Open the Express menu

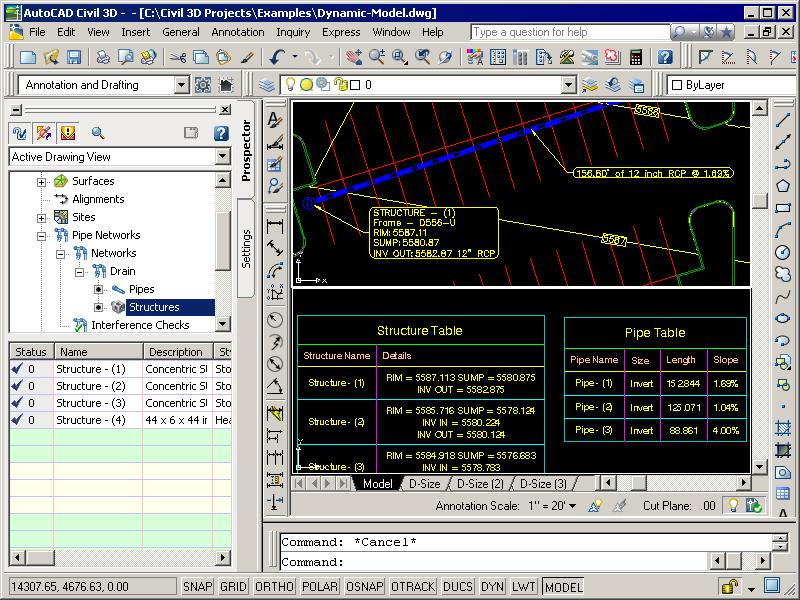point(341,32)
